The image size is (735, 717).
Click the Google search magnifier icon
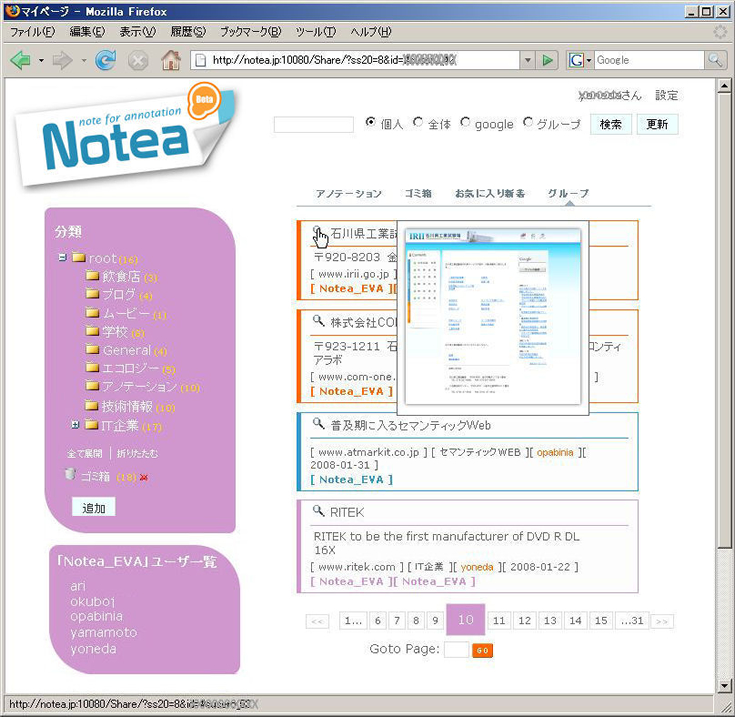click(x=715, y=60)
